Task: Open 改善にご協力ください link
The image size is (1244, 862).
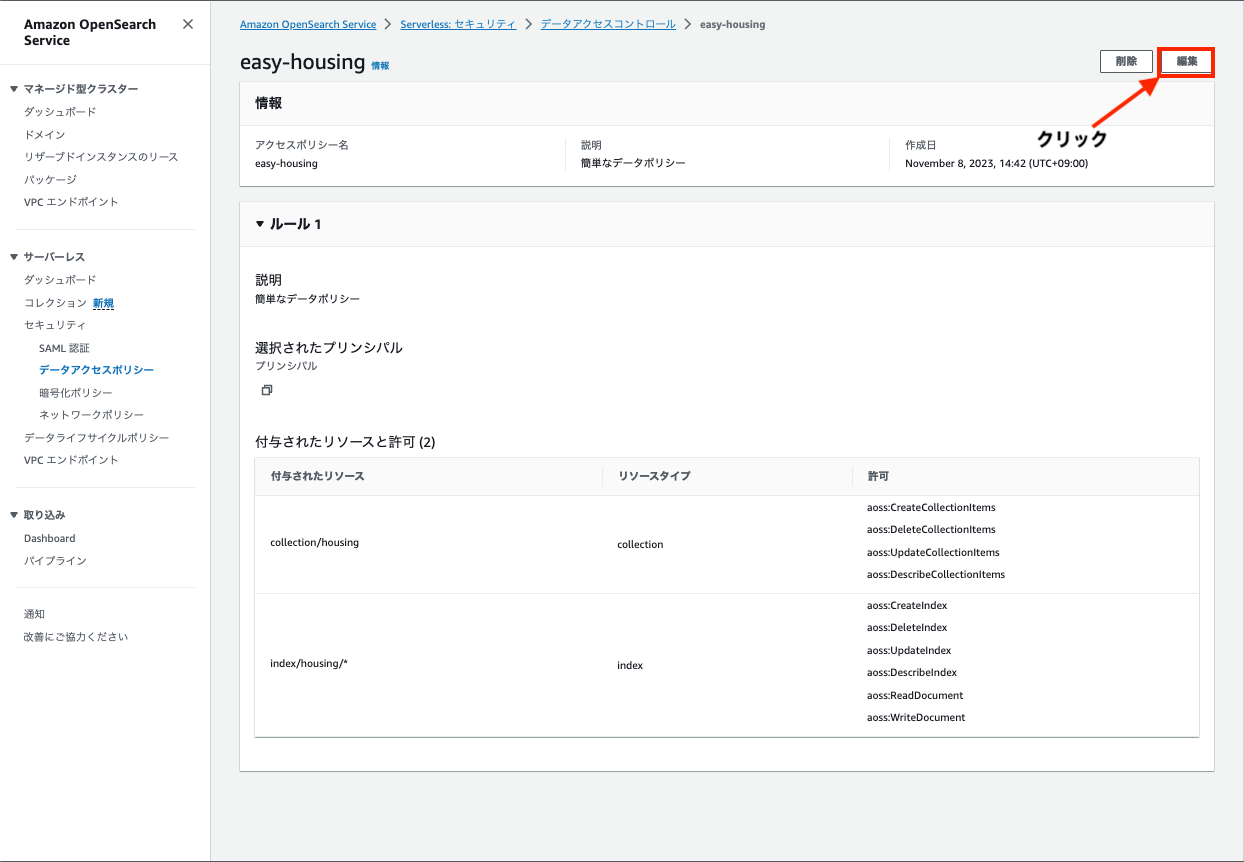Action: tap(76, 637)
